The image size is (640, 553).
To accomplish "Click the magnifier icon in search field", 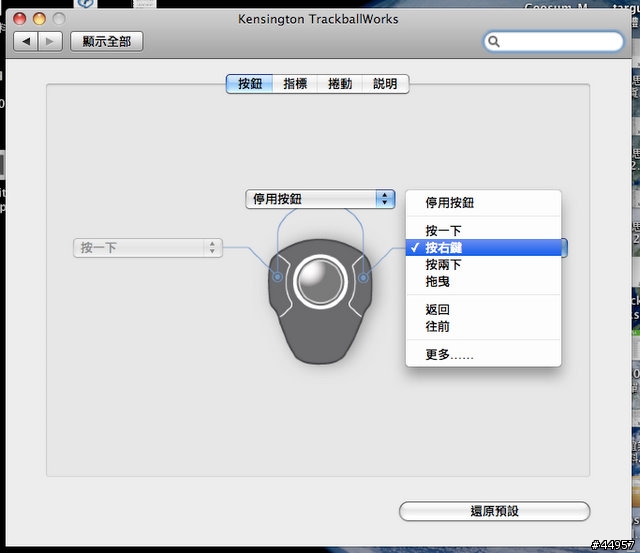I will click(494, 42).
